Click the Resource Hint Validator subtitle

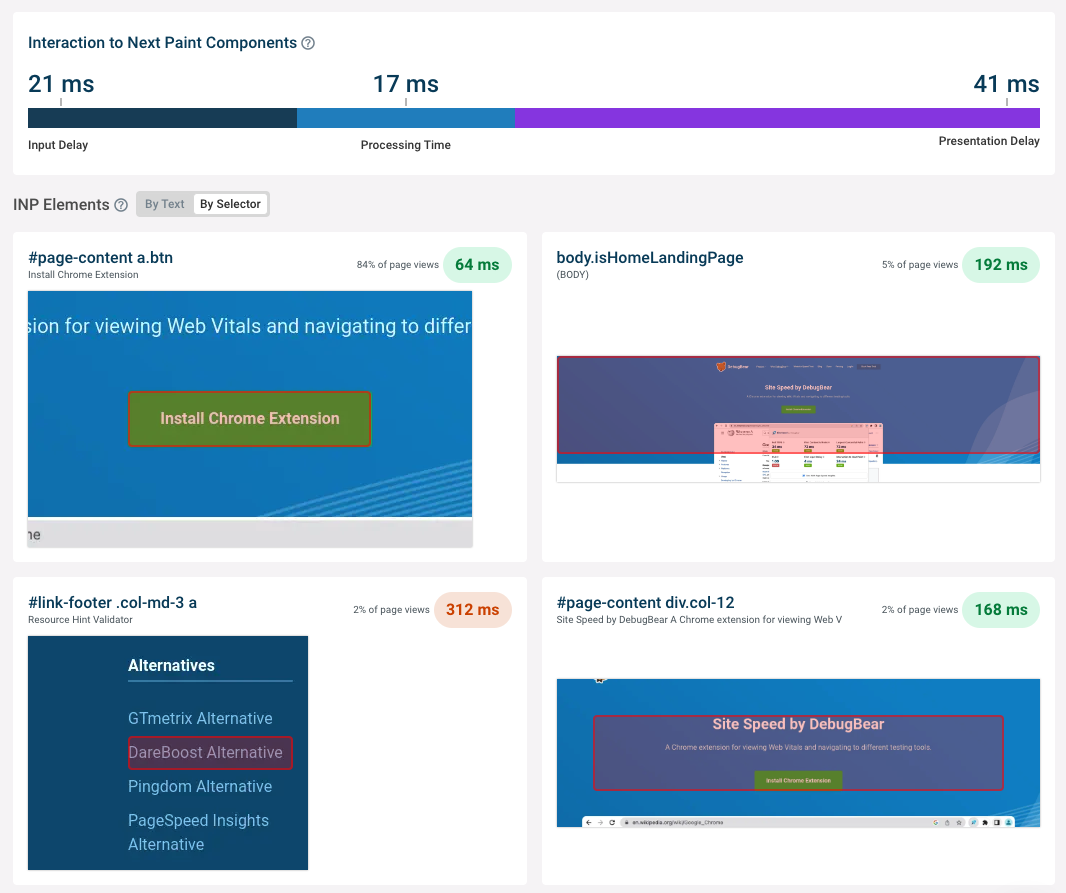[80, 620]
